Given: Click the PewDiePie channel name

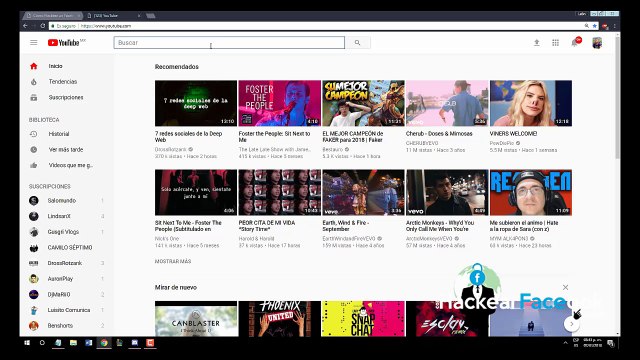Looking at the screenshot, I should click(502, 143).
